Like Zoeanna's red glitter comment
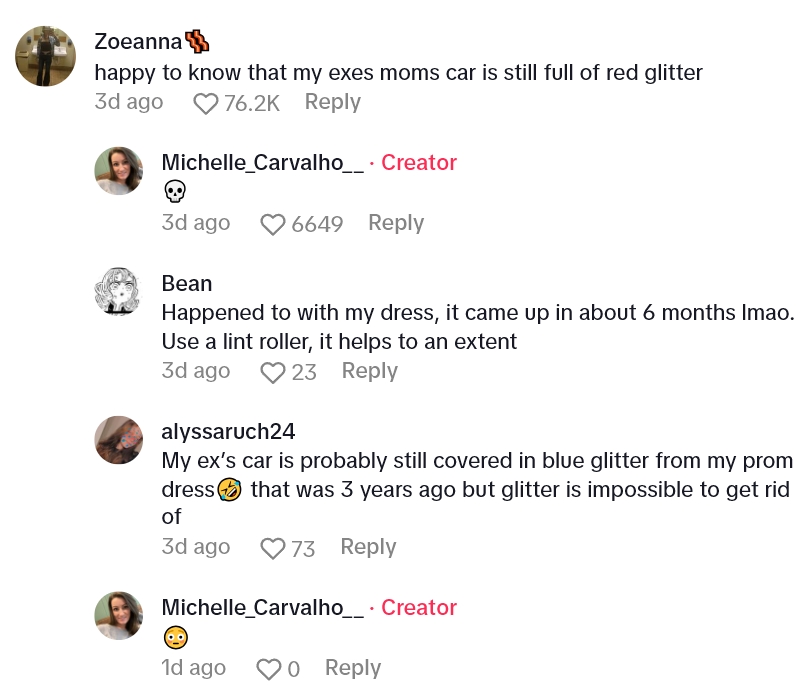Screen dimensions: 803x694 [205, 103]
